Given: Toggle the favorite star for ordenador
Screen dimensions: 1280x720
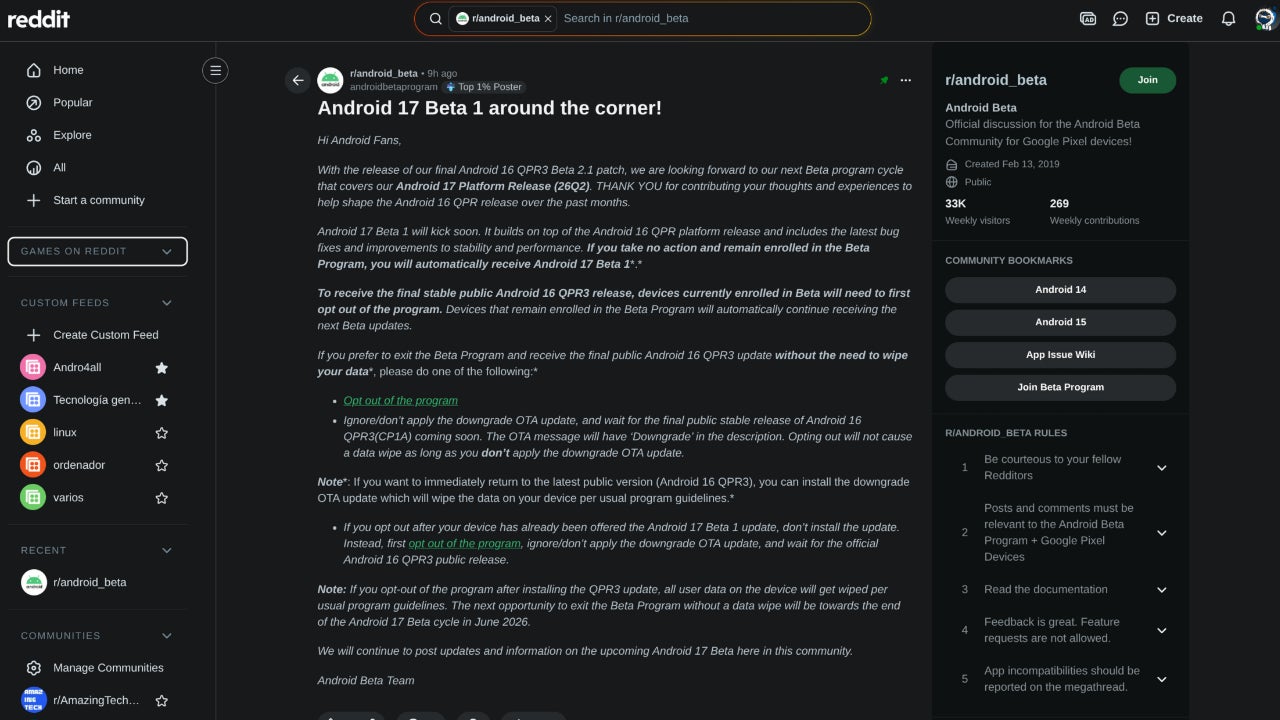Looking at the screenshot, I should click(x=161, y=464).
